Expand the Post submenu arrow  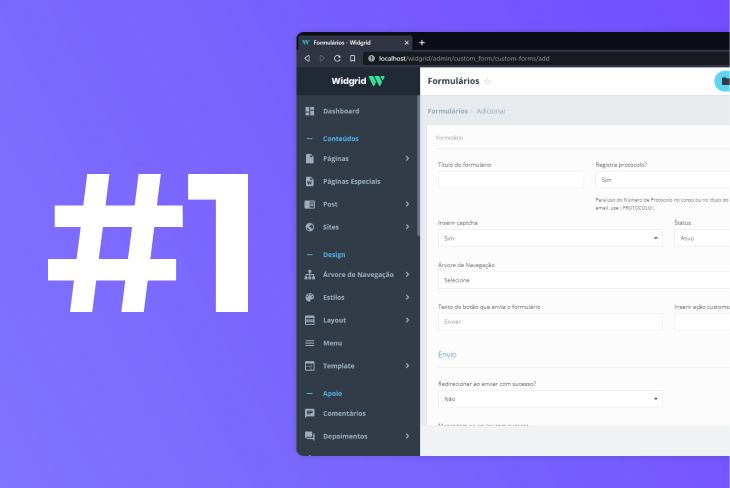407,204
